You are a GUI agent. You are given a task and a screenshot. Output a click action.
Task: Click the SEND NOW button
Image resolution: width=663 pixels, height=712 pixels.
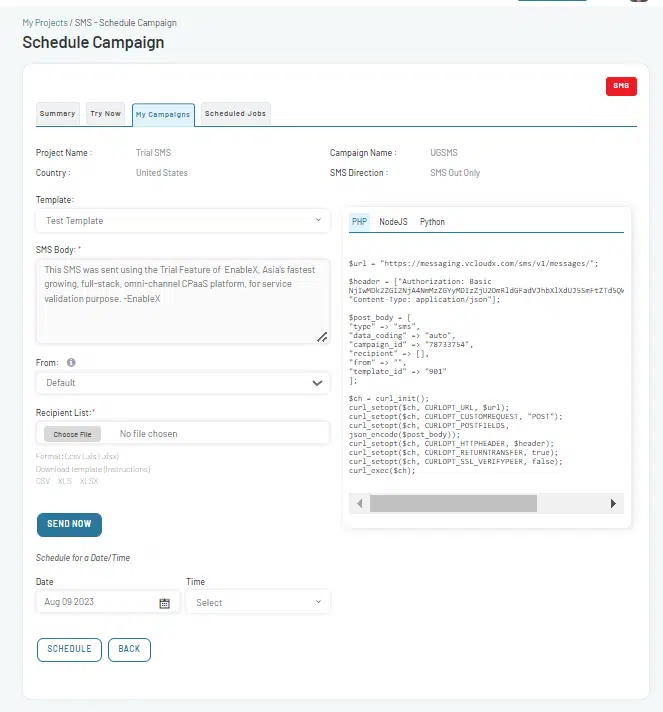69,524
